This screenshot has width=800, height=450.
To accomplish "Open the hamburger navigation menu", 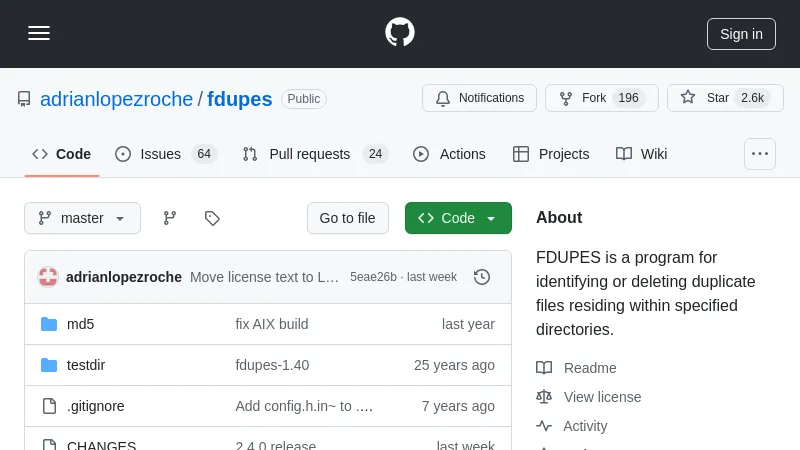I will tap(39, 33).
